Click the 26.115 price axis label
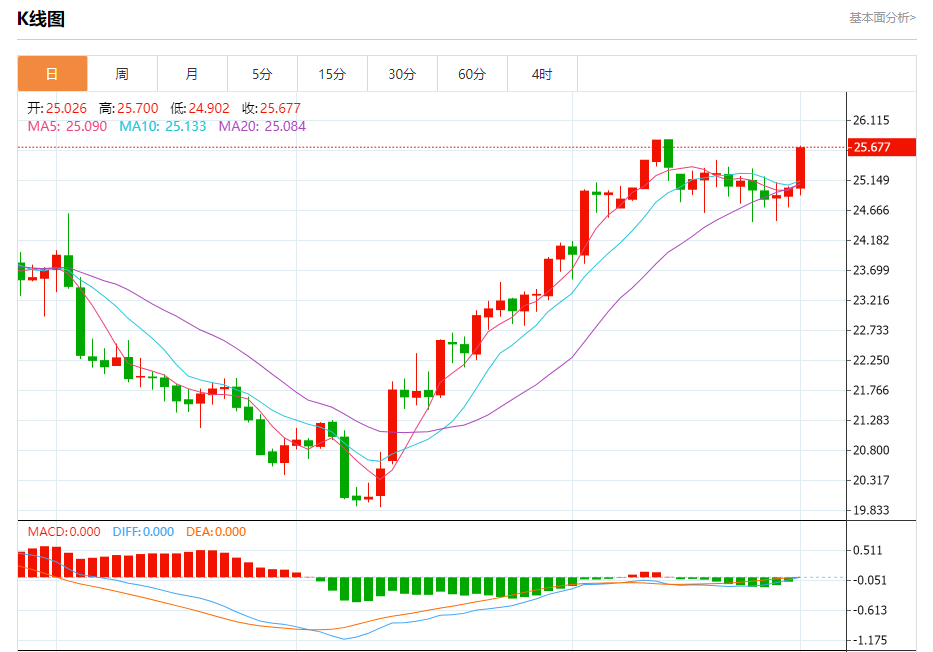933x652 pixels. tap(871, 120)
